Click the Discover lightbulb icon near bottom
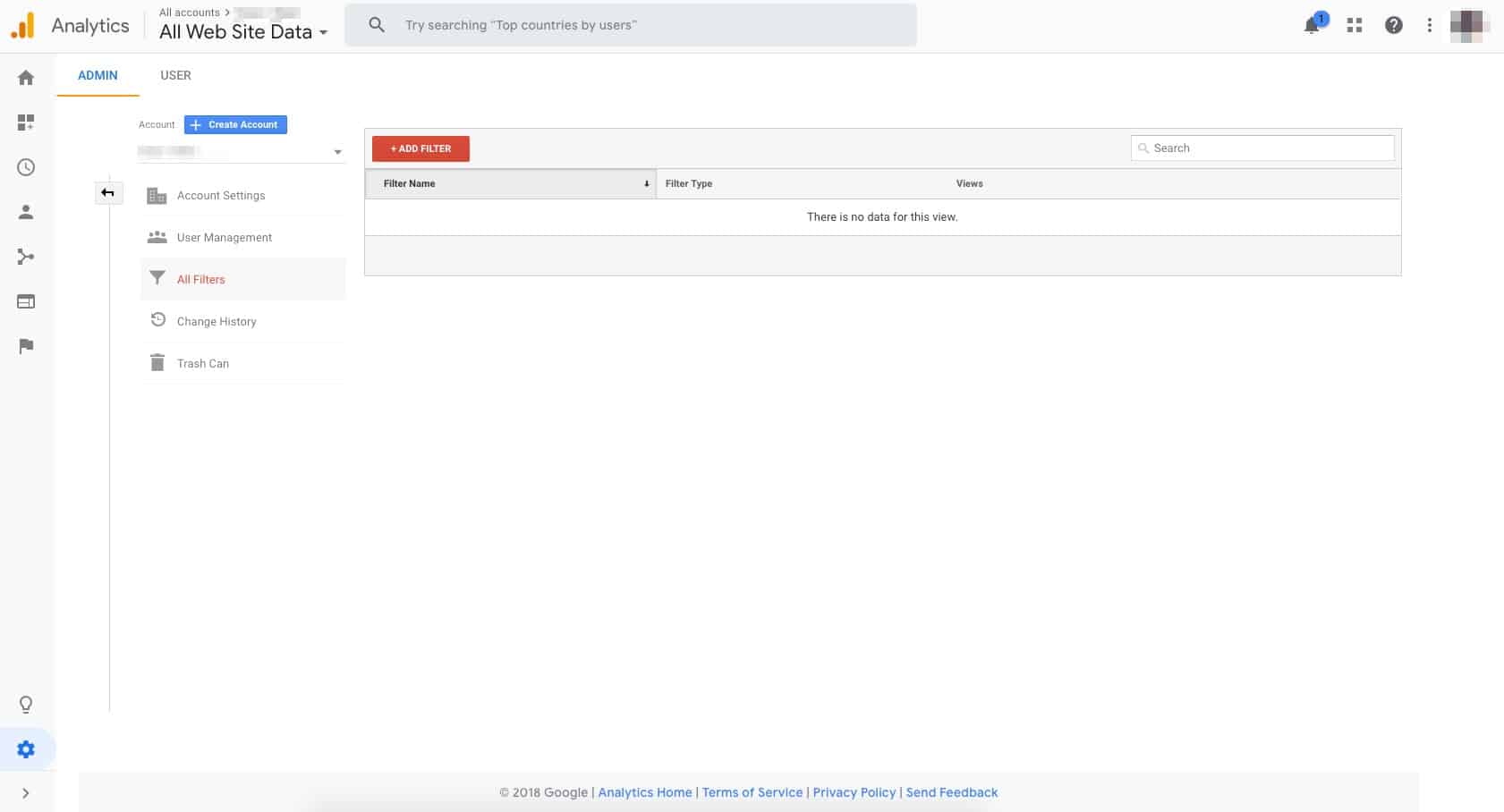The height and width of the screenshot is (812, 1504). [x=25, y=705]
